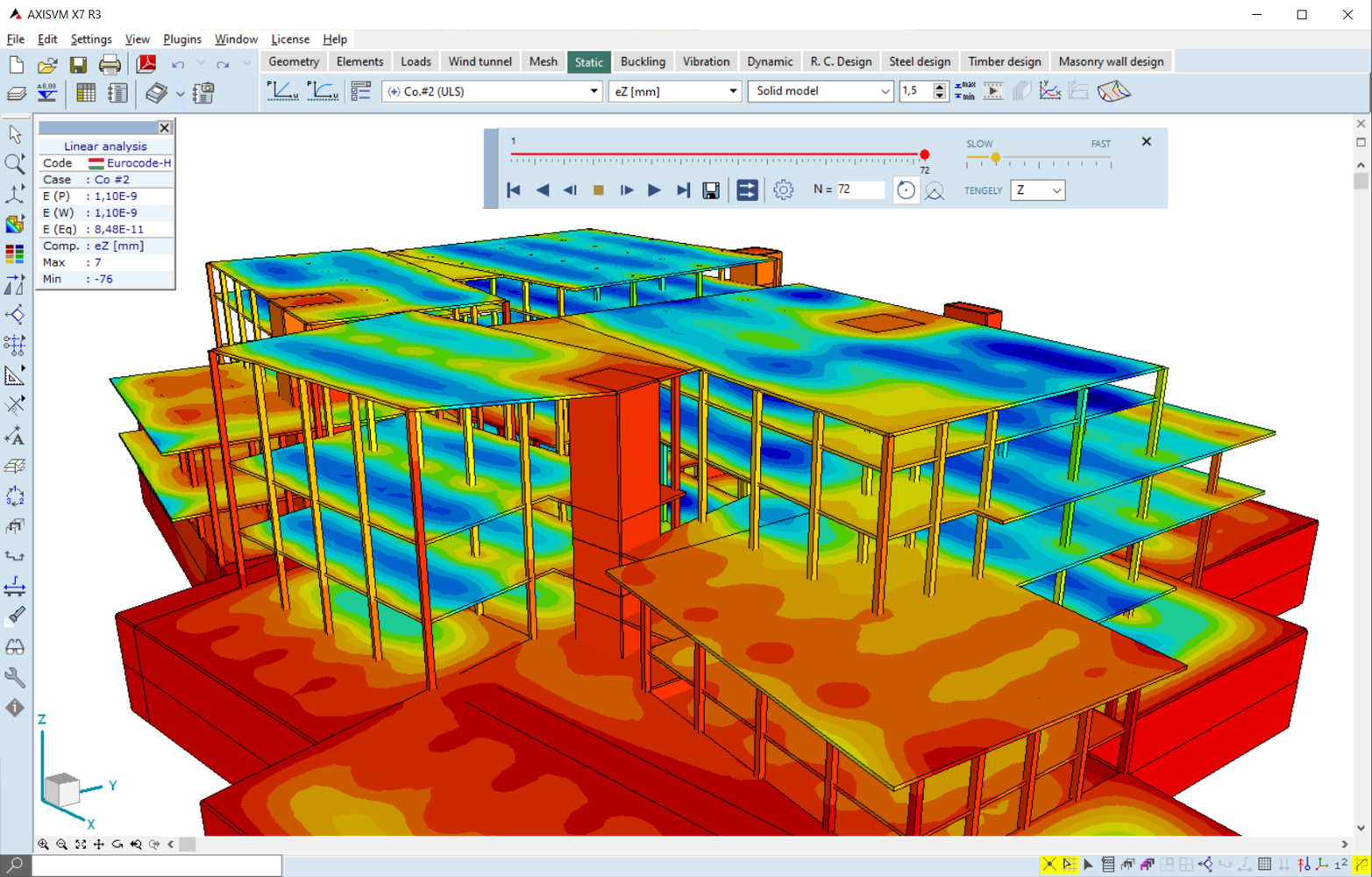Toggle yellow crossed-lines status bar icon
This screenshot has height=877, width=1372.
point(1049,865)
